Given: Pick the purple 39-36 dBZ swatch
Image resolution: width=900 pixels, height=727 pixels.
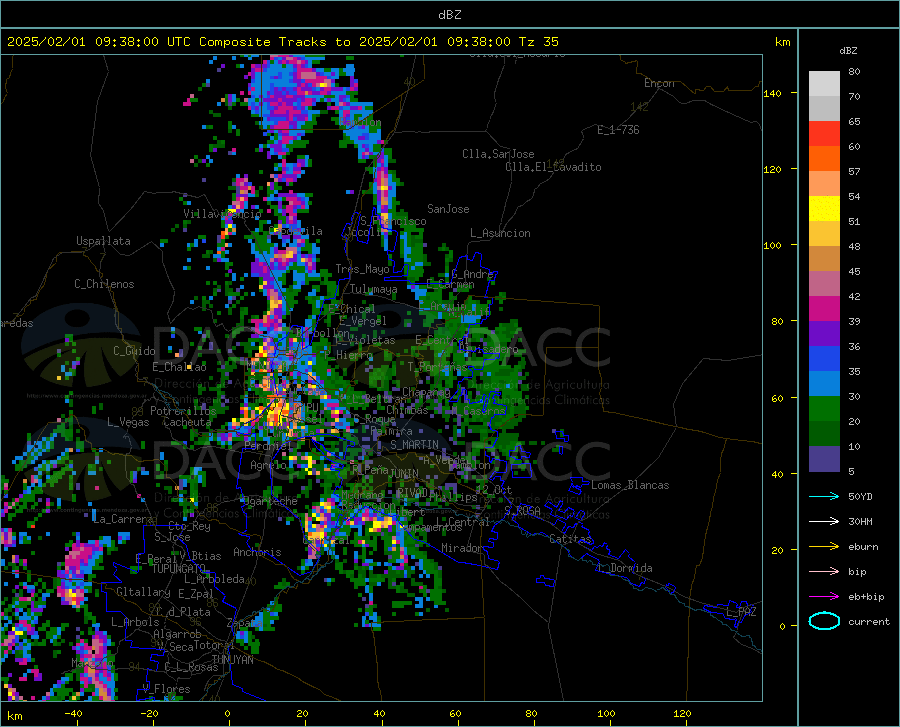Looking at the screenshot, I should (x=824, y=334).
